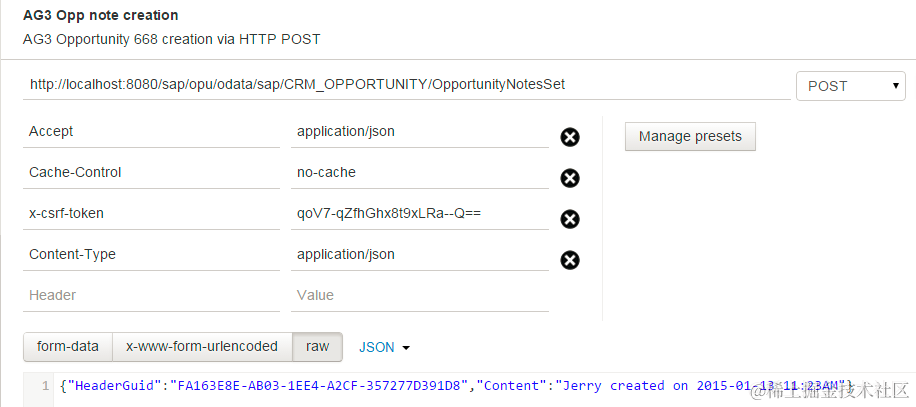Screen dimensions: 916x407
Task: Click the empty Header name field
Action: 151,295
